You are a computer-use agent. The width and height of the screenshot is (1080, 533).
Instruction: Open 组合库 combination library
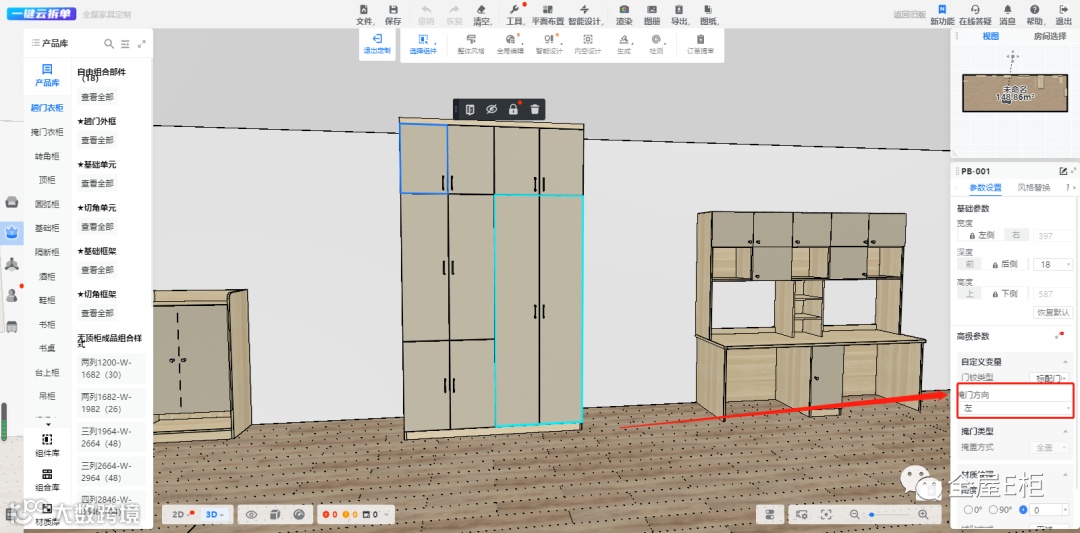(47, 480)
